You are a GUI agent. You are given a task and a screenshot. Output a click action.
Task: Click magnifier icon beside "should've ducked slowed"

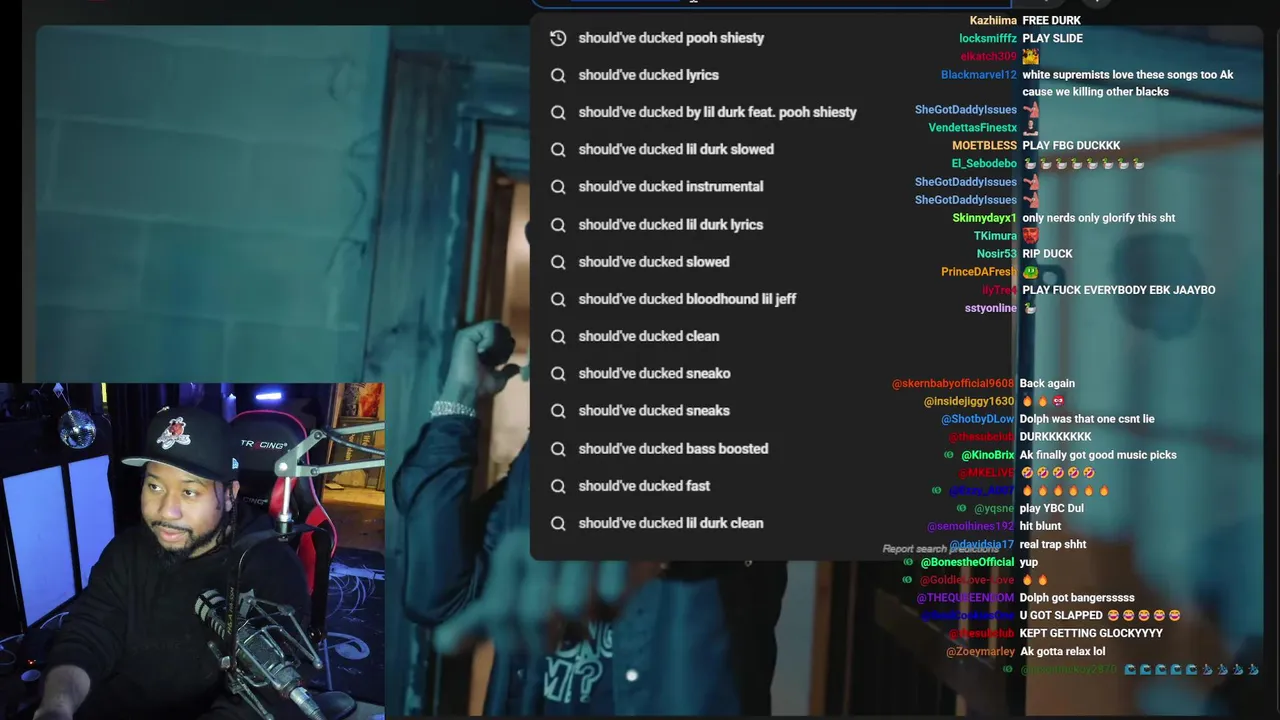[x=558, y=261]
